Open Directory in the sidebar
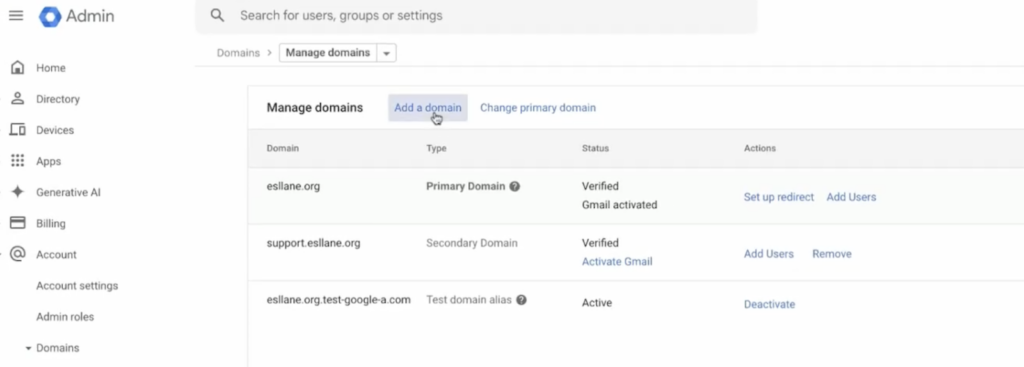1024x367 pixels. 57,99
